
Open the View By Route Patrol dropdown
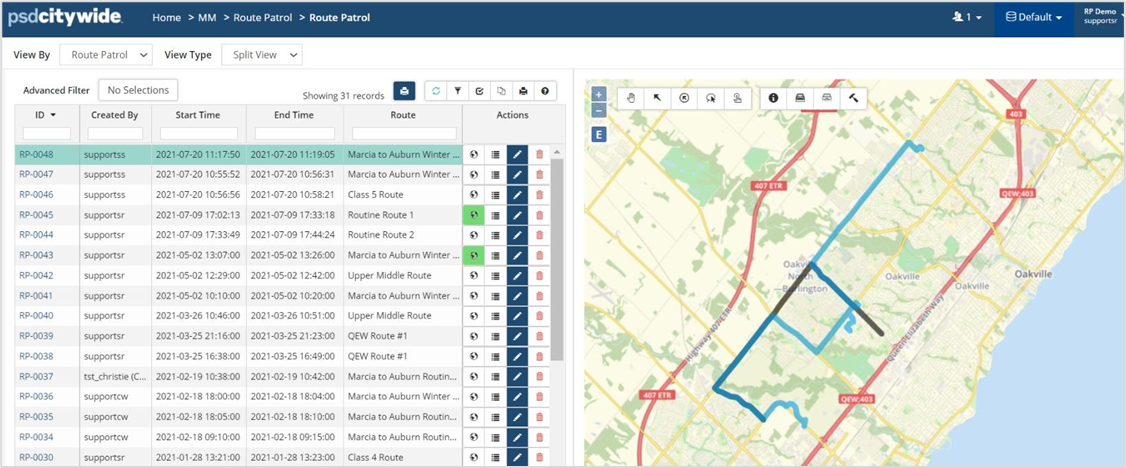106,55
